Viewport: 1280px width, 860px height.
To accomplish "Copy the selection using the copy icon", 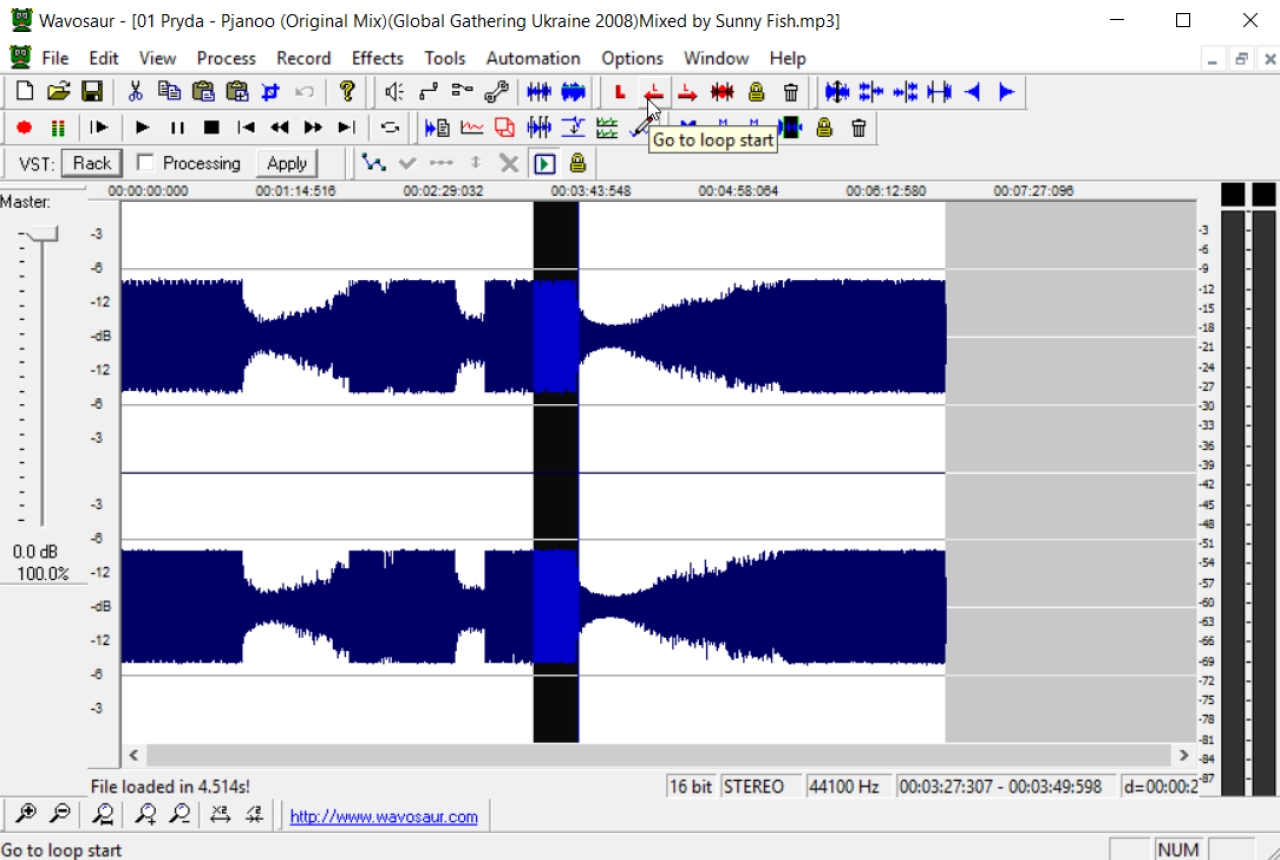I will (x=169, y=92).
